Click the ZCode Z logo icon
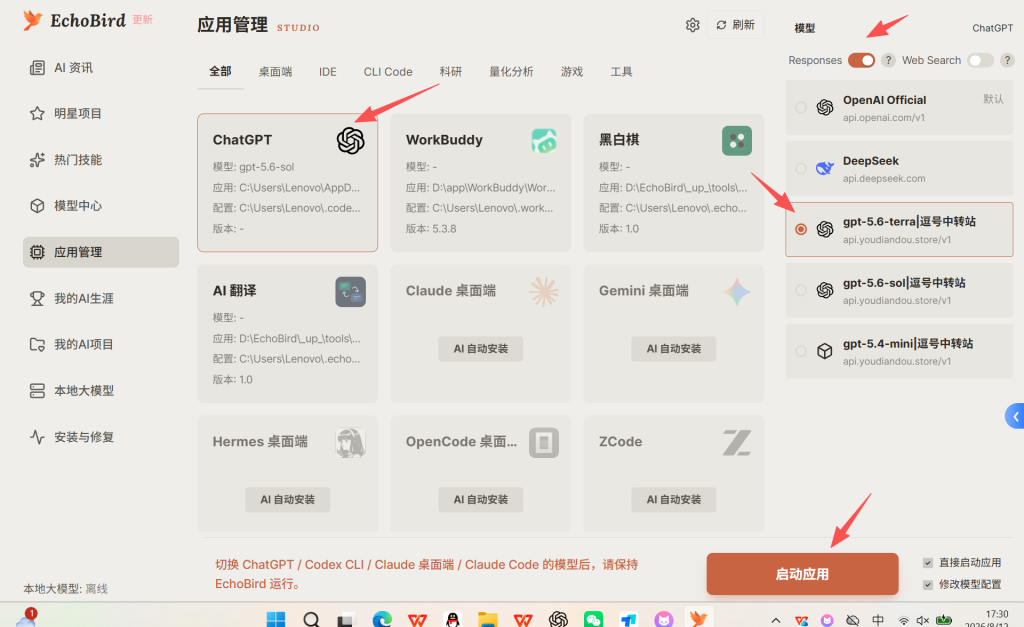 click(x=737, y=442)
